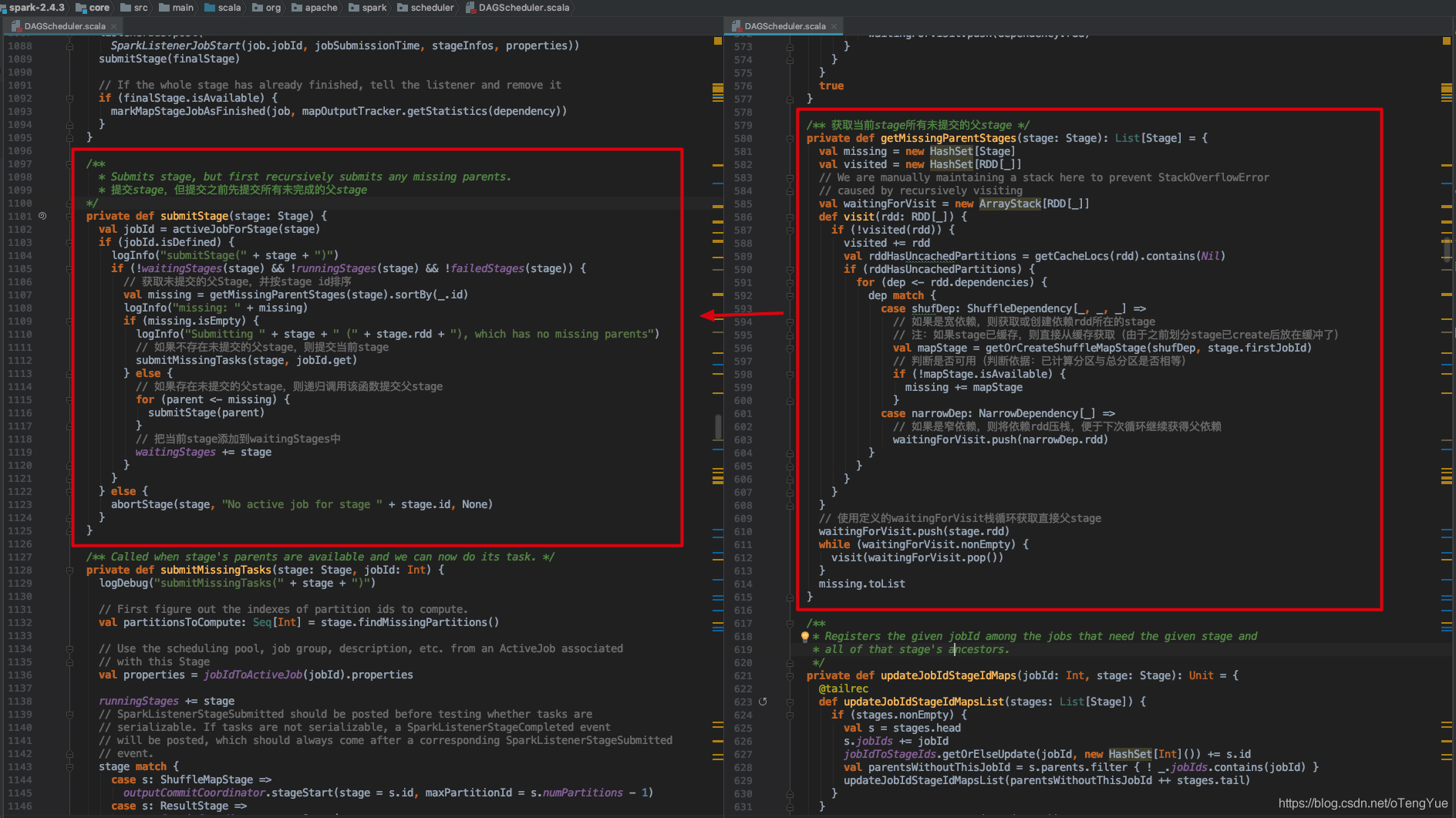Fold the stage match block on line 1143
The height and width of the screenshot is (818, 1456).
[69, 766]
